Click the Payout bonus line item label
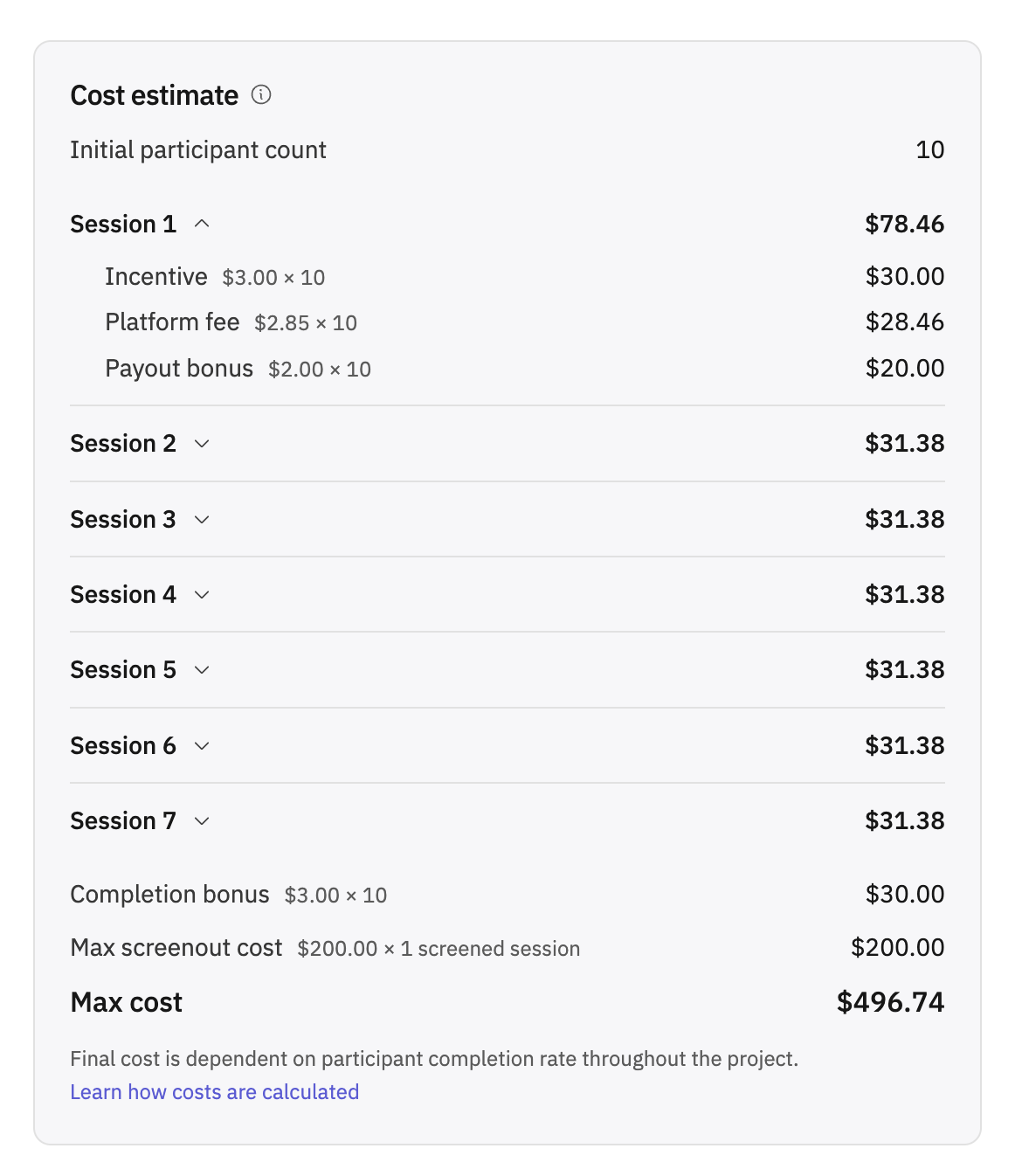This screenshot has width=1022, height=1176. [x=179, y=369]
